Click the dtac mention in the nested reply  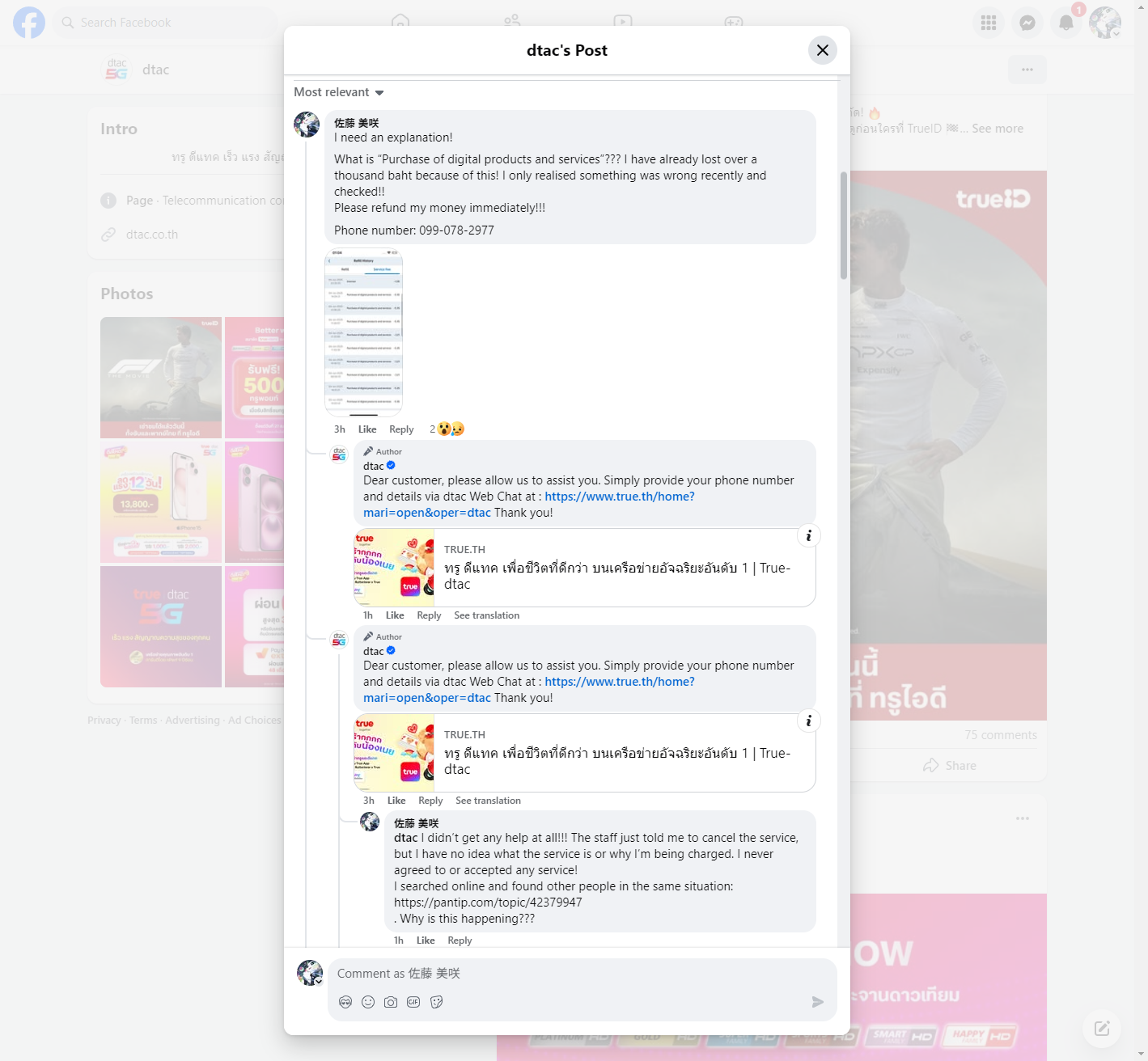tap(406, 838)
